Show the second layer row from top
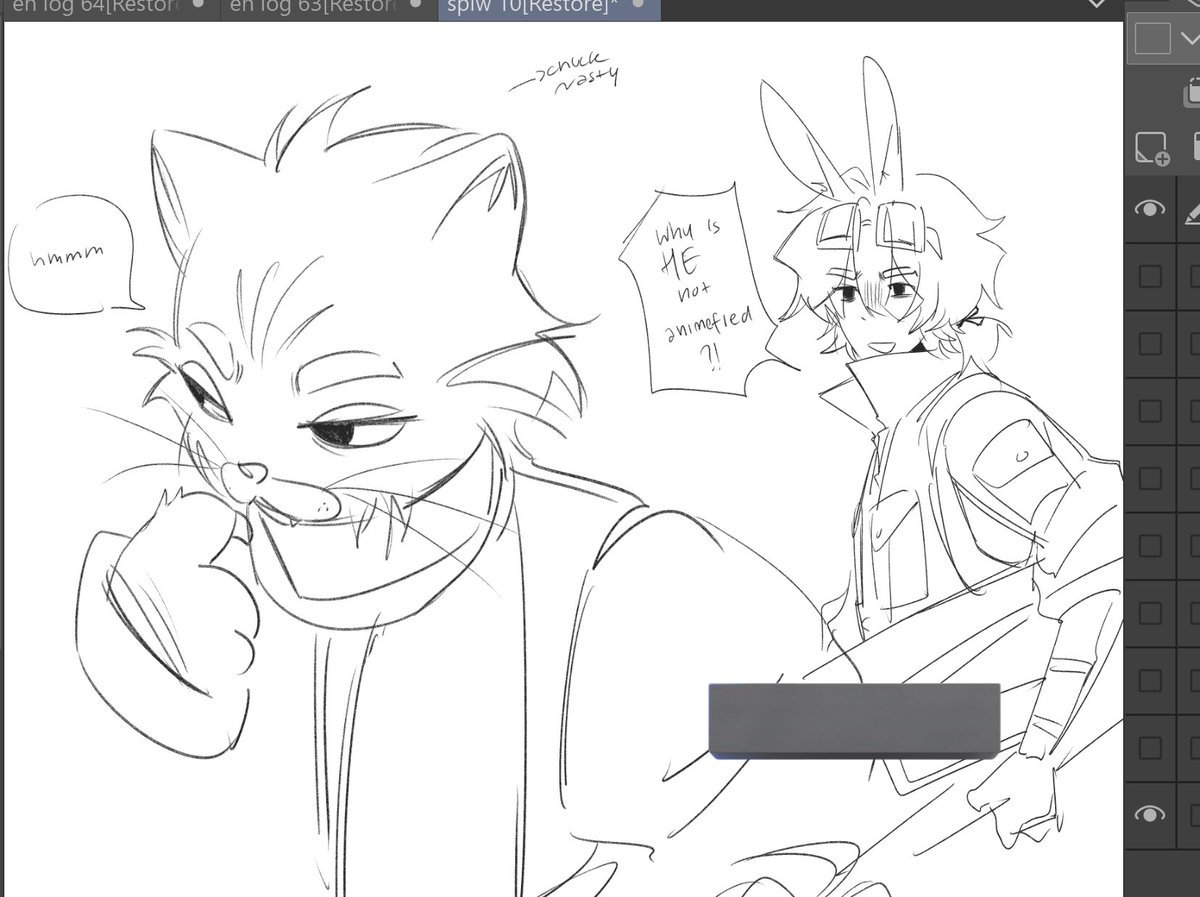1200x897 pixels. tap(1151, 276)
